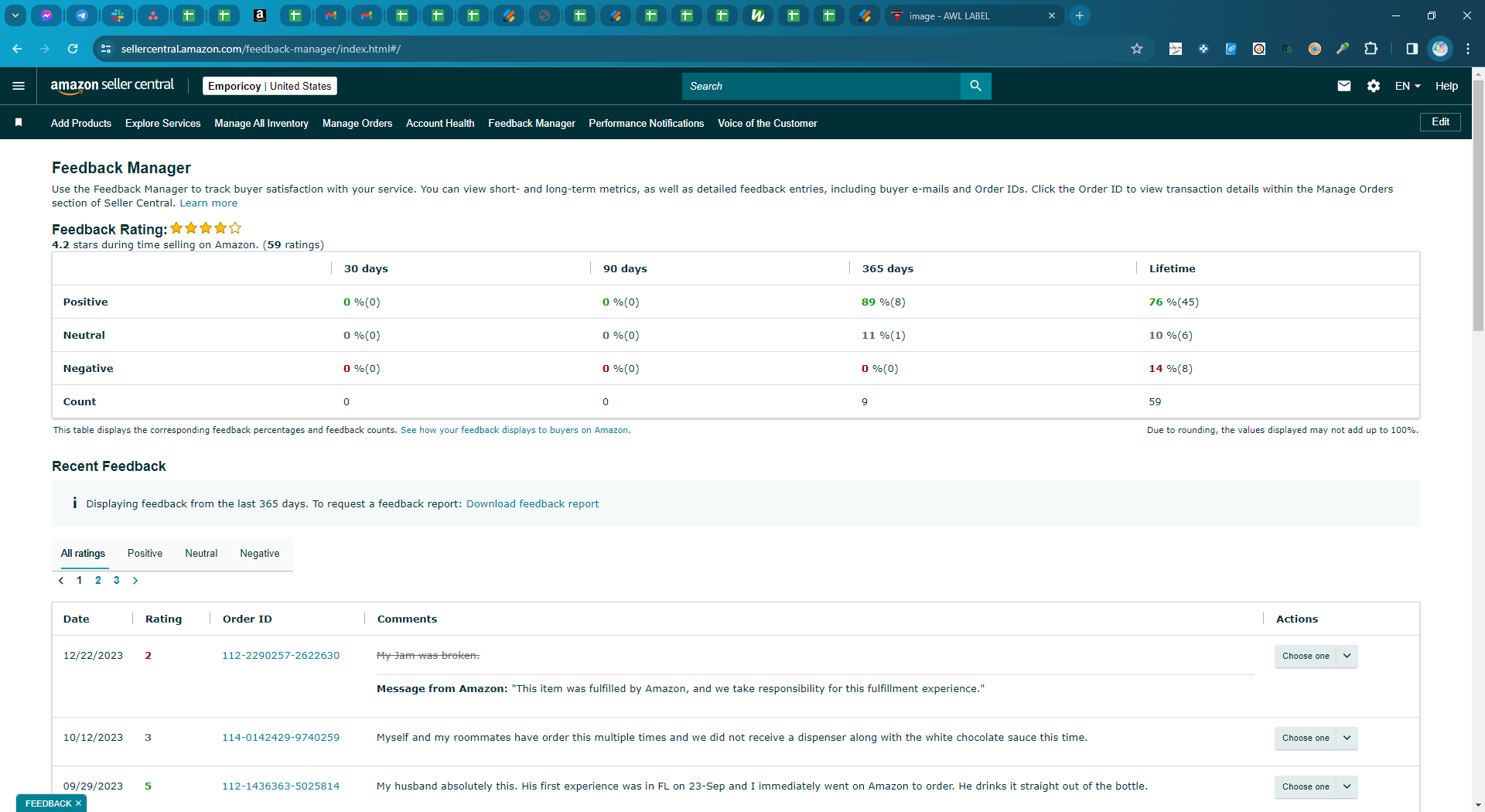This screenshot has height=812, width=1485.
Task: Open the Seller Central hamburger menu
Action: [19, 86]
